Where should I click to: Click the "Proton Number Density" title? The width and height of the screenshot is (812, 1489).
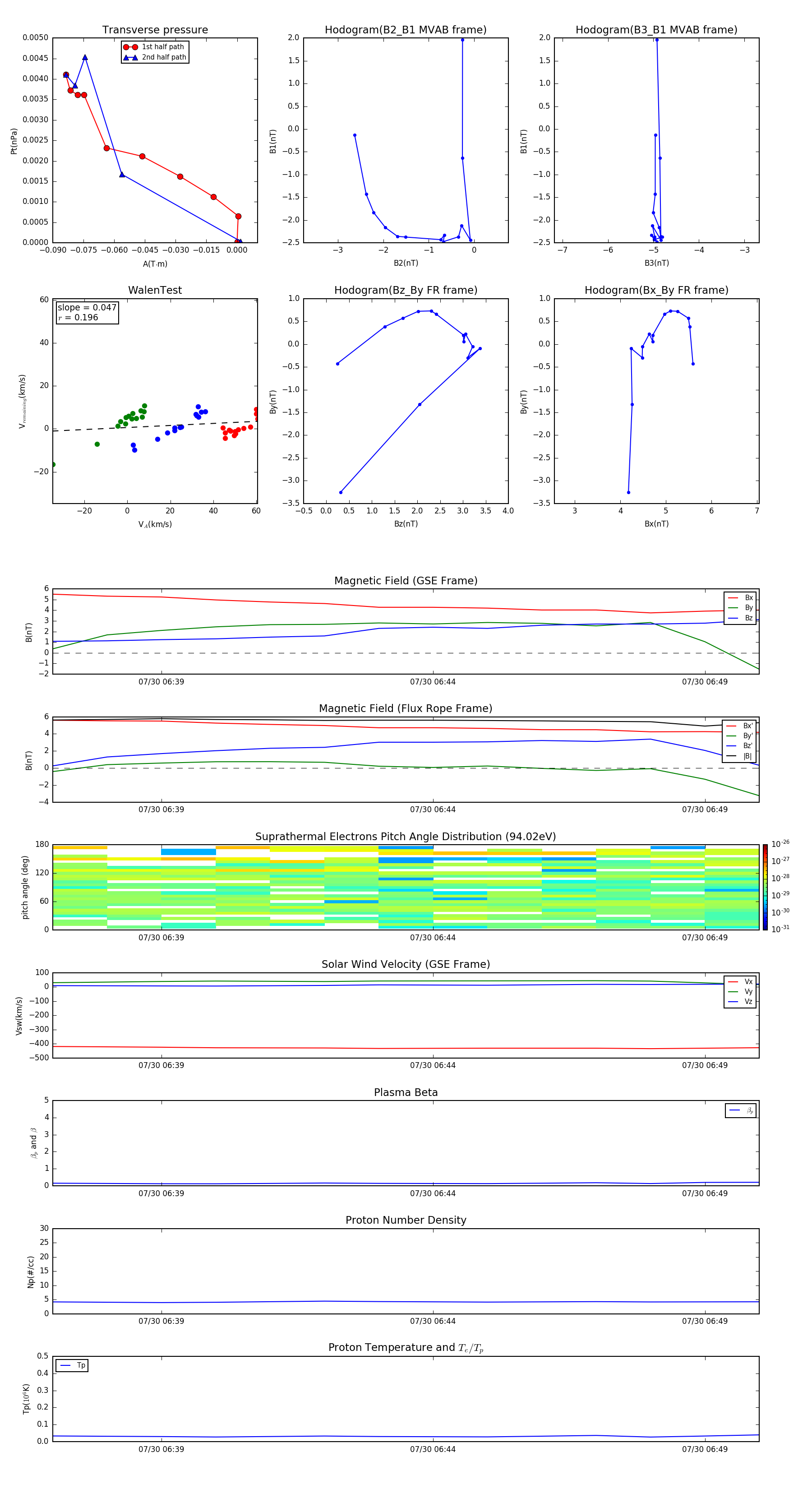[406, 1220]
